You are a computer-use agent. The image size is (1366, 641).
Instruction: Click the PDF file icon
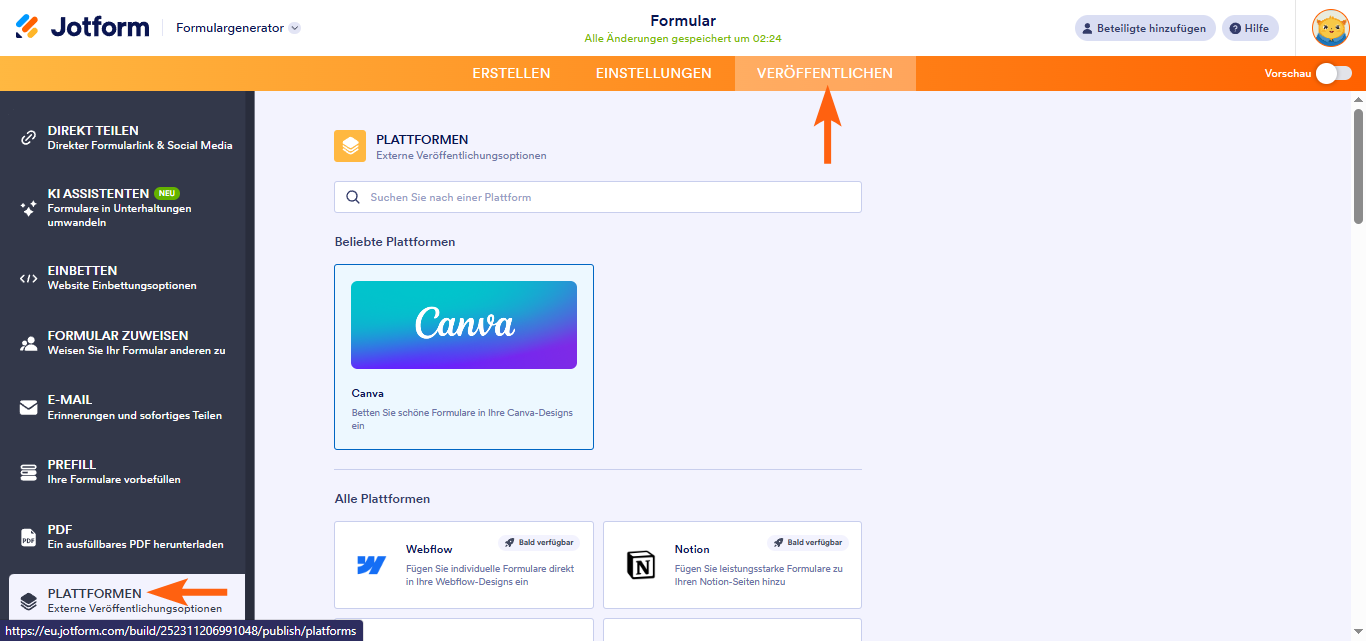click(28, 537)
